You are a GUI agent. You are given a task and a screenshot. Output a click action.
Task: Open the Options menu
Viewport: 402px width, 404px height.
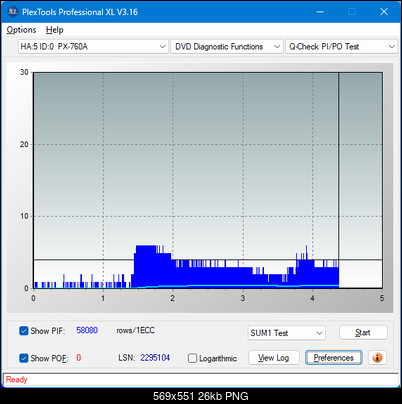click(x=21, y=30)
